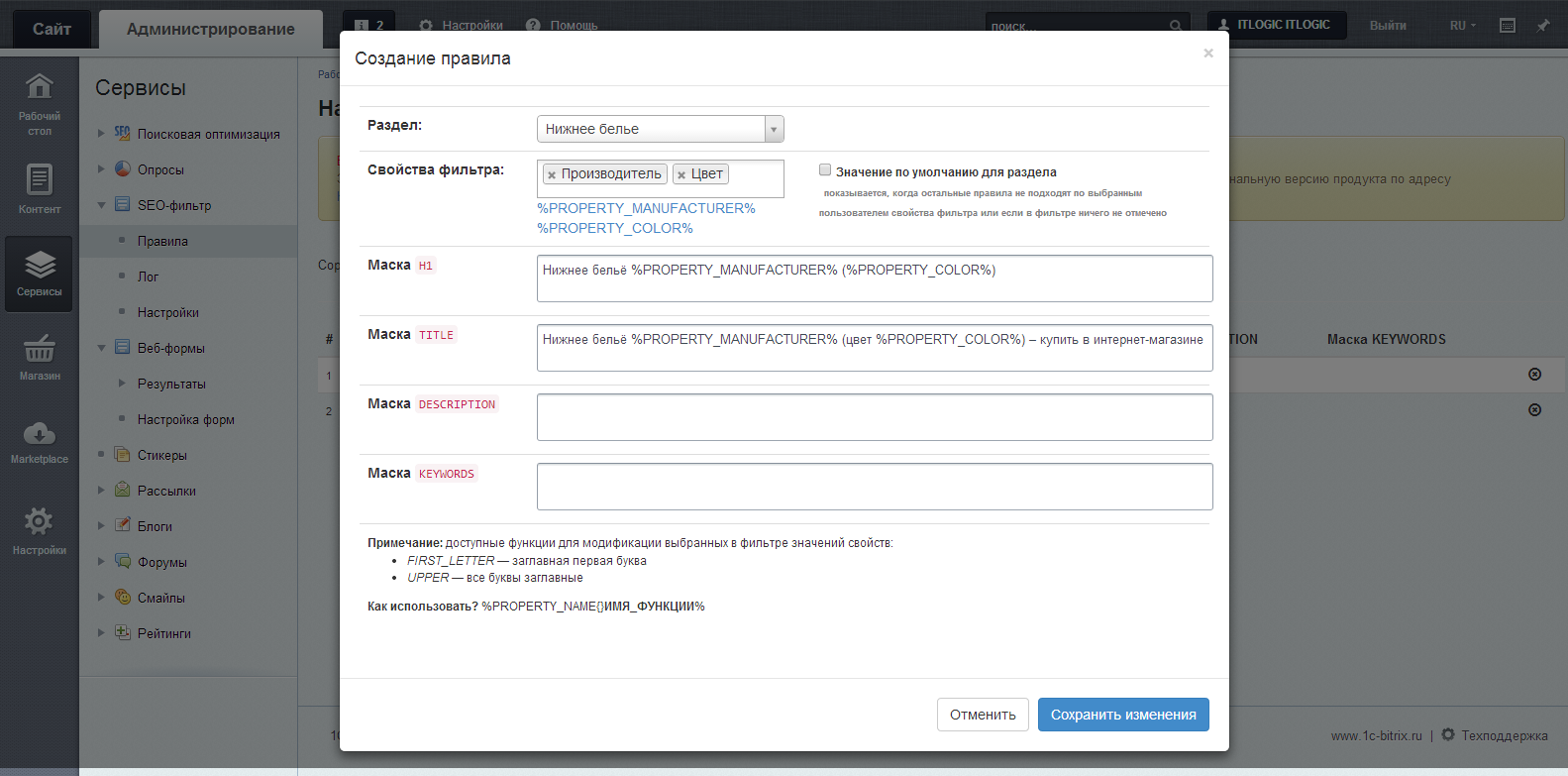Expand the Результаты tree node
The height and width of the screenshot is (776, 1568).
(x=122, y=383)
